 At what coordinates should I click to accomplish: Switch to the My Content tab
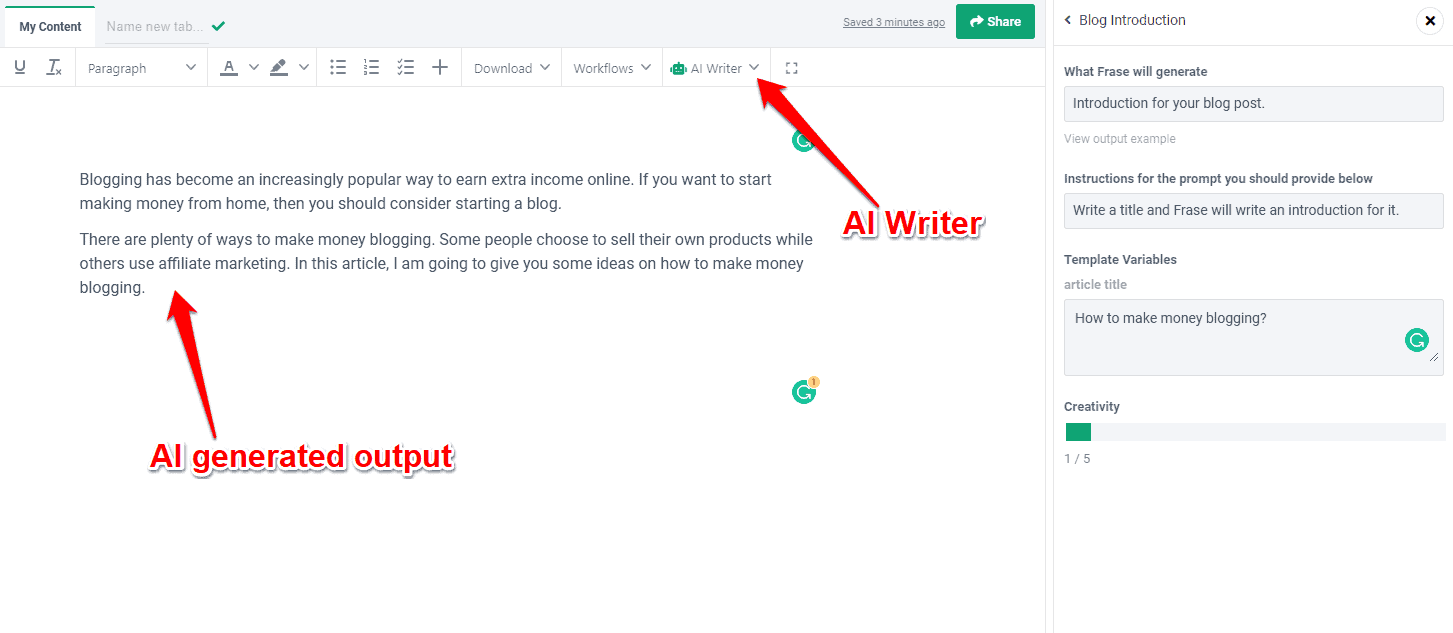(50, 26)
